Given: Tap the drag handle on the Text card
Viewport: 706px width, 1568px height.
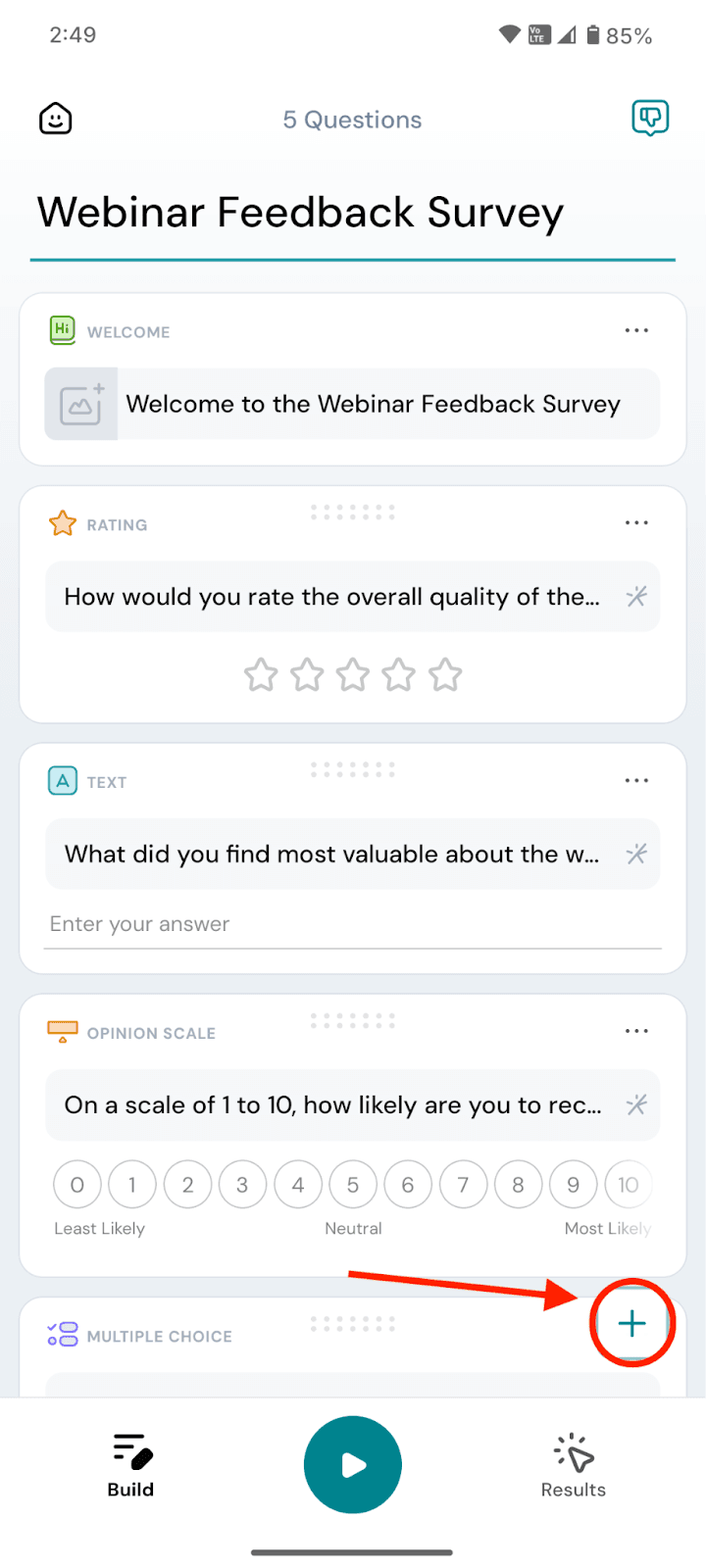Looking at the screenshot, I should (353, 769).
